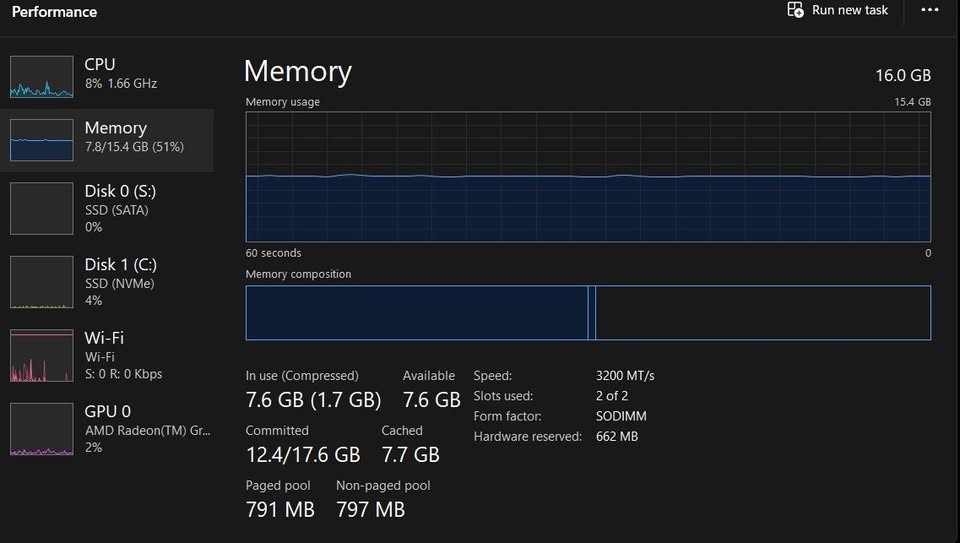Viewport: 960px width, 543px height.
Task: Open the Disk 0 (S:) entry
Action: pyautogui.click(x=107, y=208)
